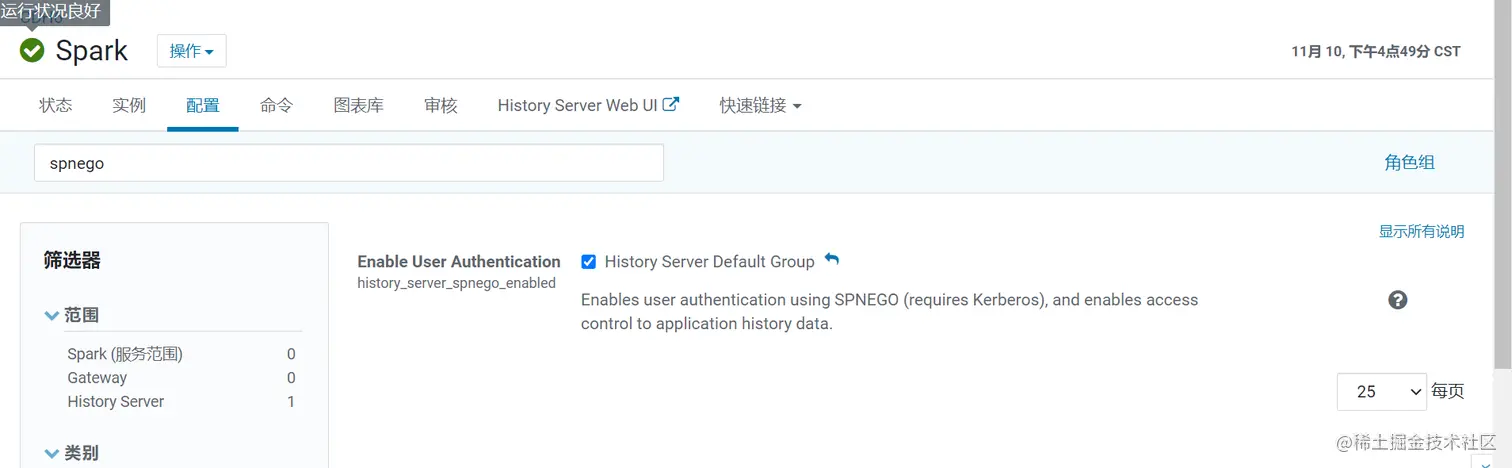Click the timestamp 11月 10, 下午4点49分 CST
Screen dimensions: 1512x468
(1376, 51)
